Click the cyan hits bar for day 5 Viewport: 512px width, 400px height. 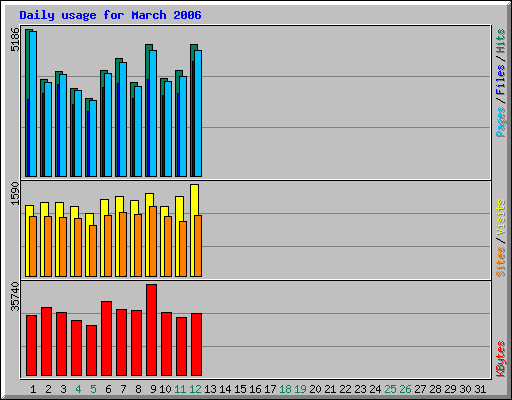(93, 138)
